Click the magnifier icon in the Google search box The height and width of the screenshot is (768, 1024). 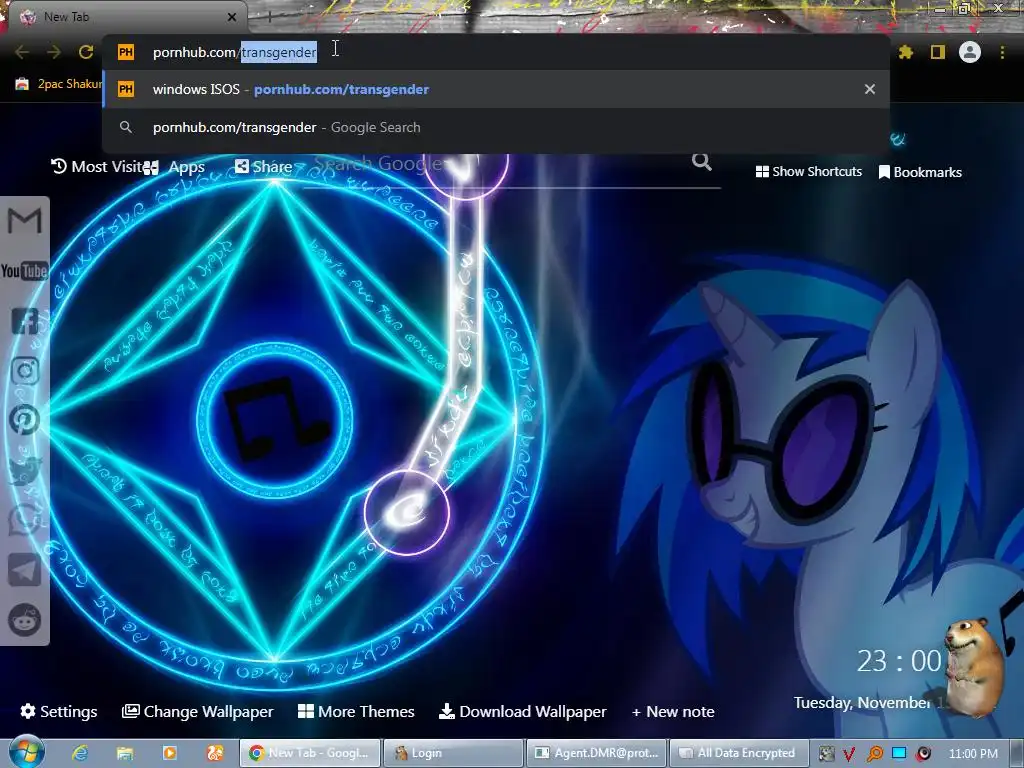pos(701,161)
